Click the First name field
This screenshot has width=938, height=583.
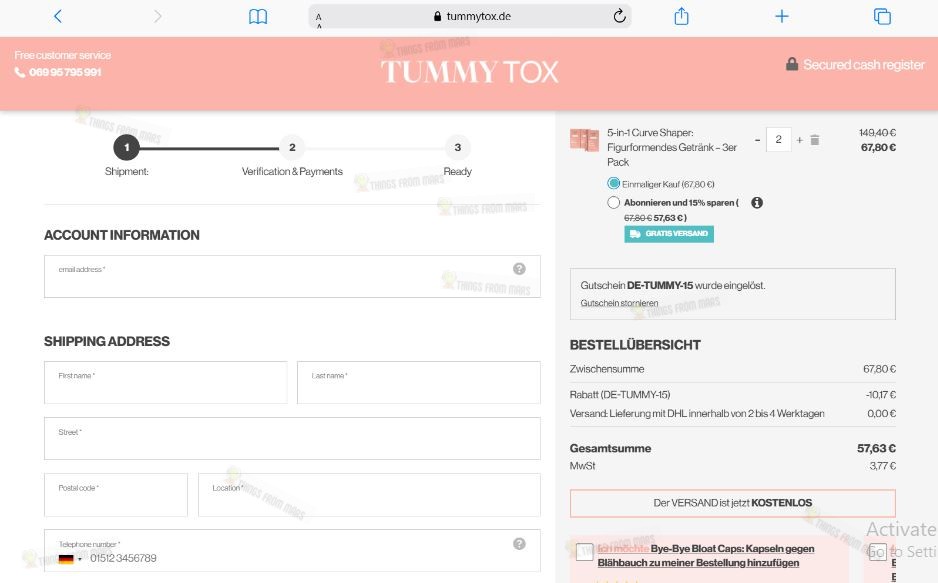point(166,383)
